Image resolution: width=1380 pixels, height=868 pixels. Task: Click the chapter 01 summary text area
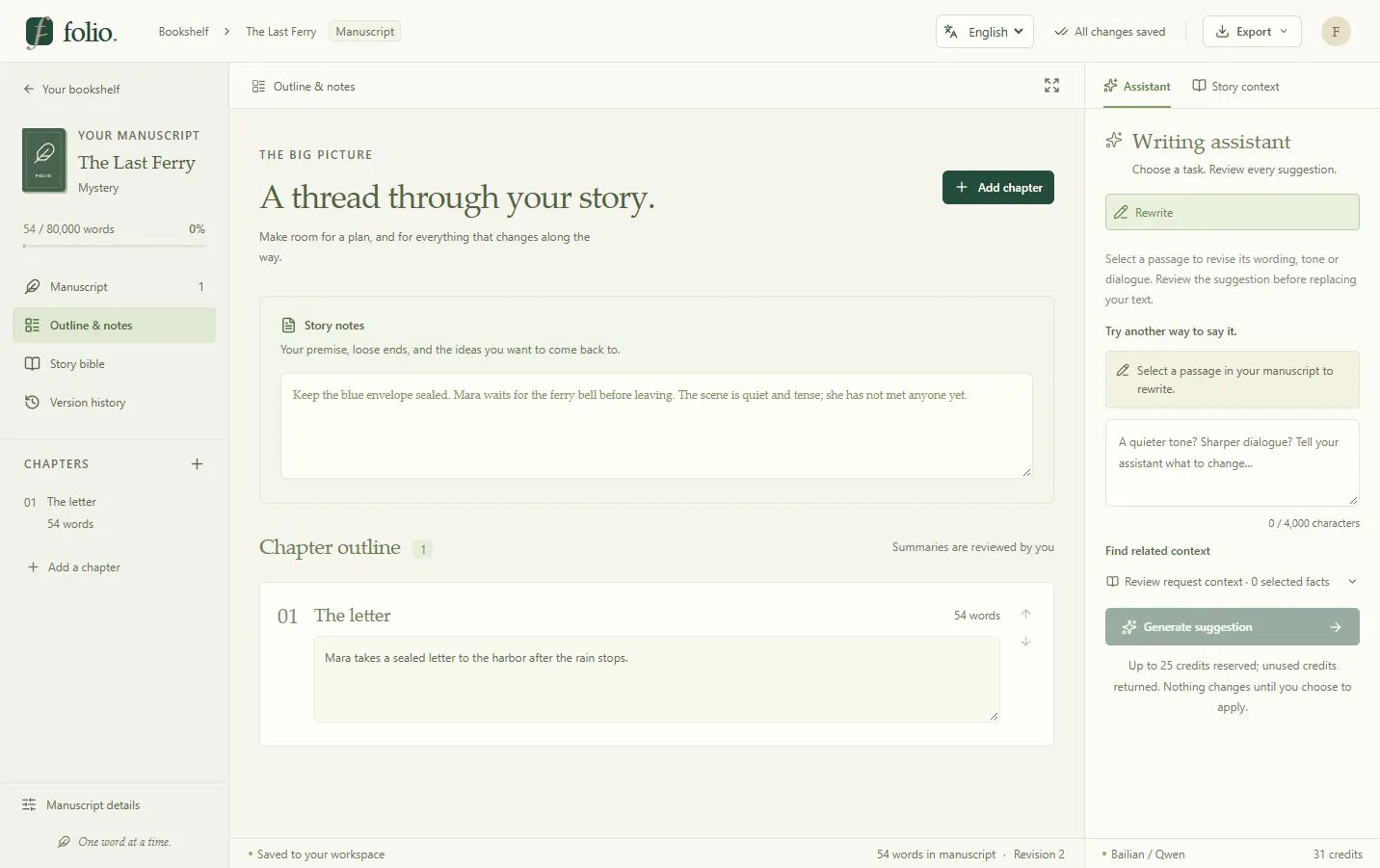coord(656,679)
